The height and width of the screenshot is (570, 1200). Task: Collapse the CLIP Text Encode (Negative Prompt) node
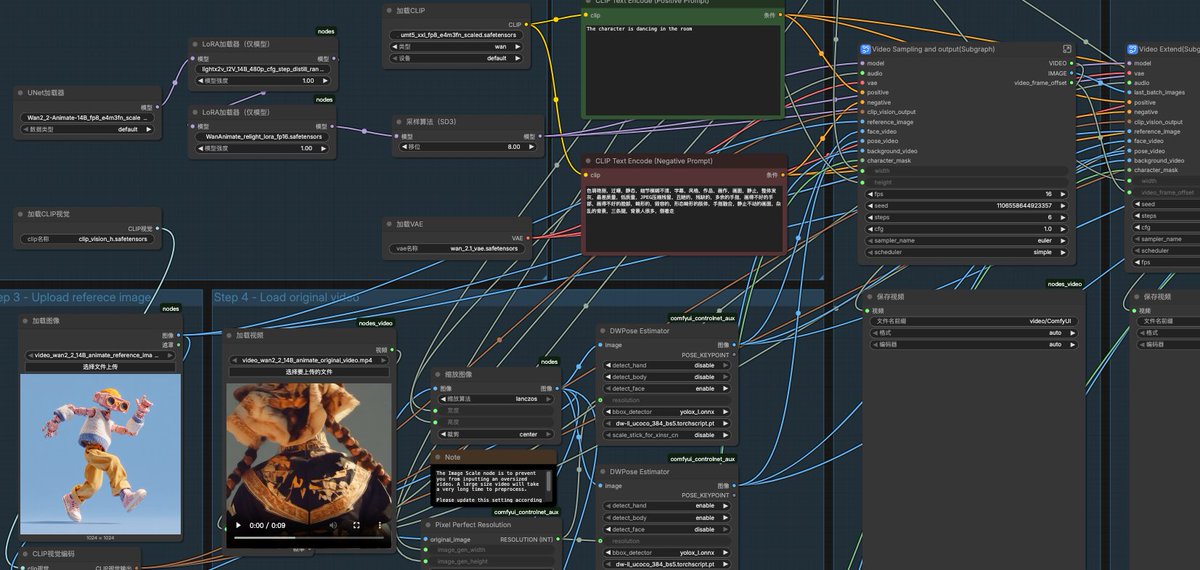click(588, 160)
